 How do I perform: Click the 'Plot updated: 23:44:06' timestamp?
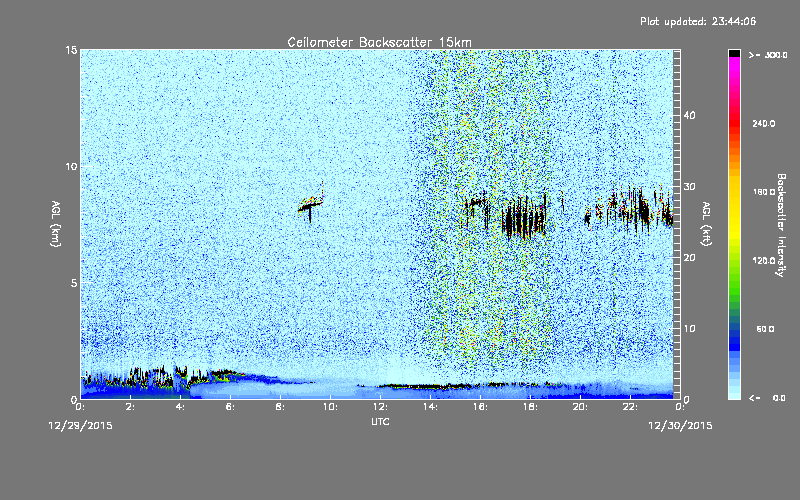[x=698, y=21]
